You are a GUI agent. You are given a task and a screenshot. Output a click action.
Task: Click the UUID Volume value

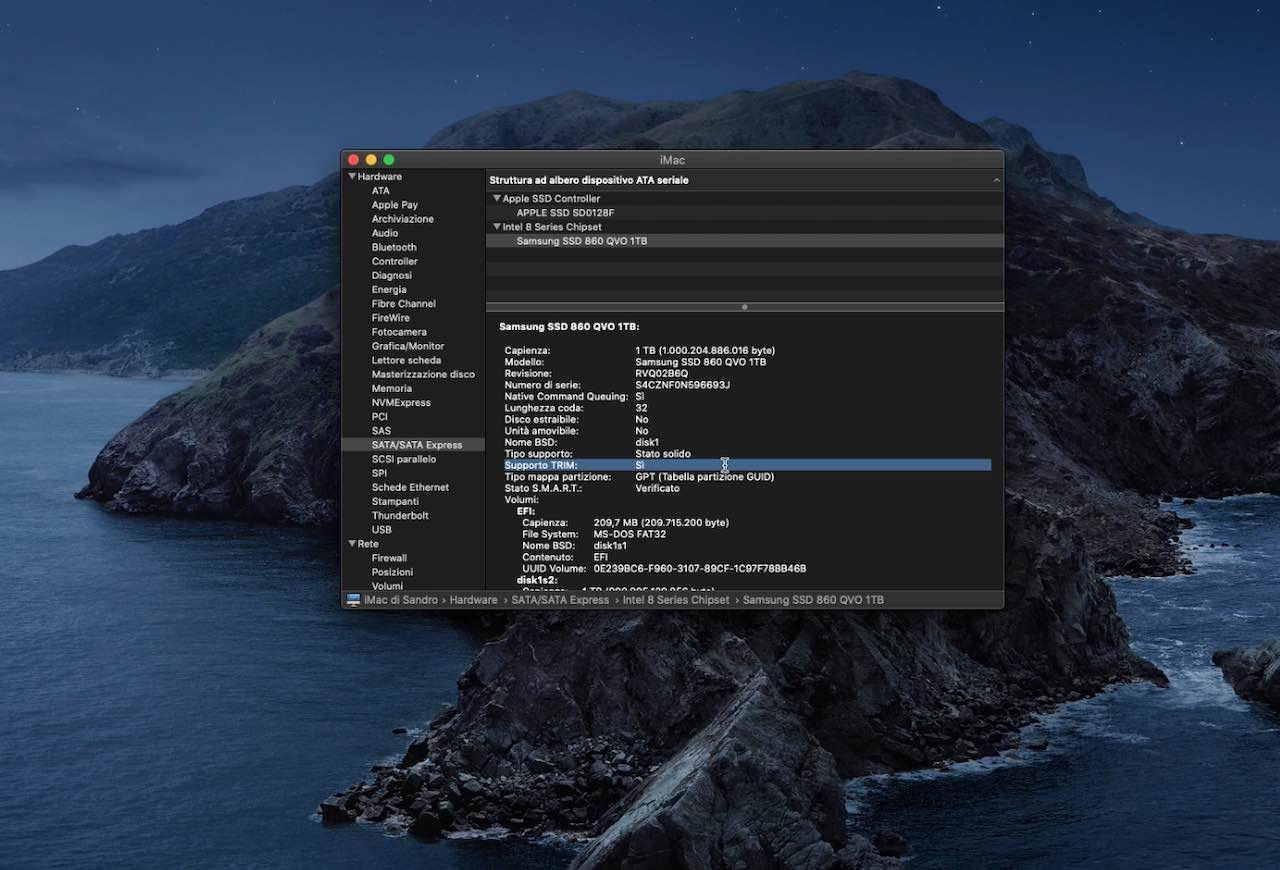click(x=700, y=569)
